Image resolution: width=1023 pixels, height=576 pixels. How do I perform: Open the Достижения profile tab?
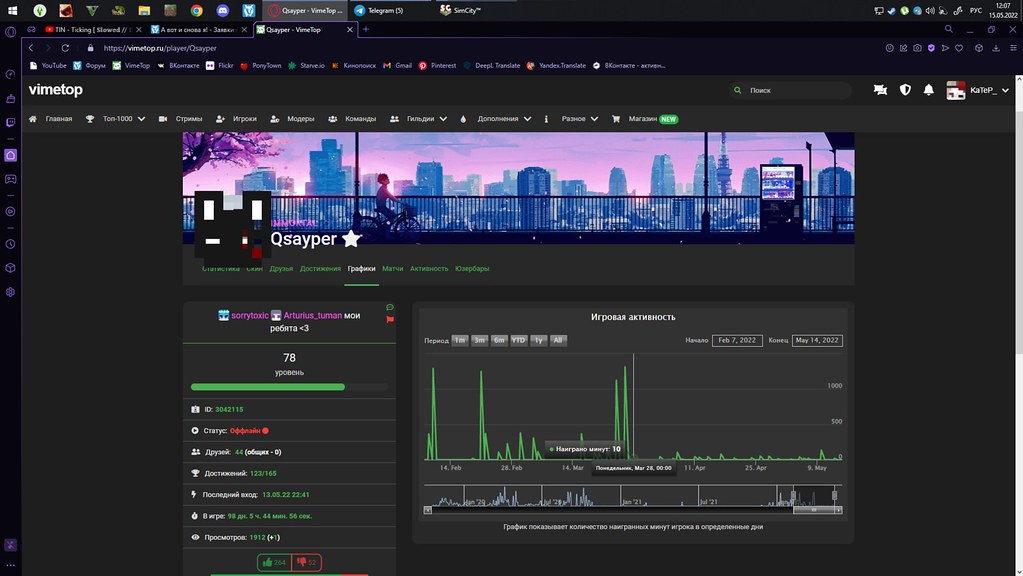coord(320,269)
